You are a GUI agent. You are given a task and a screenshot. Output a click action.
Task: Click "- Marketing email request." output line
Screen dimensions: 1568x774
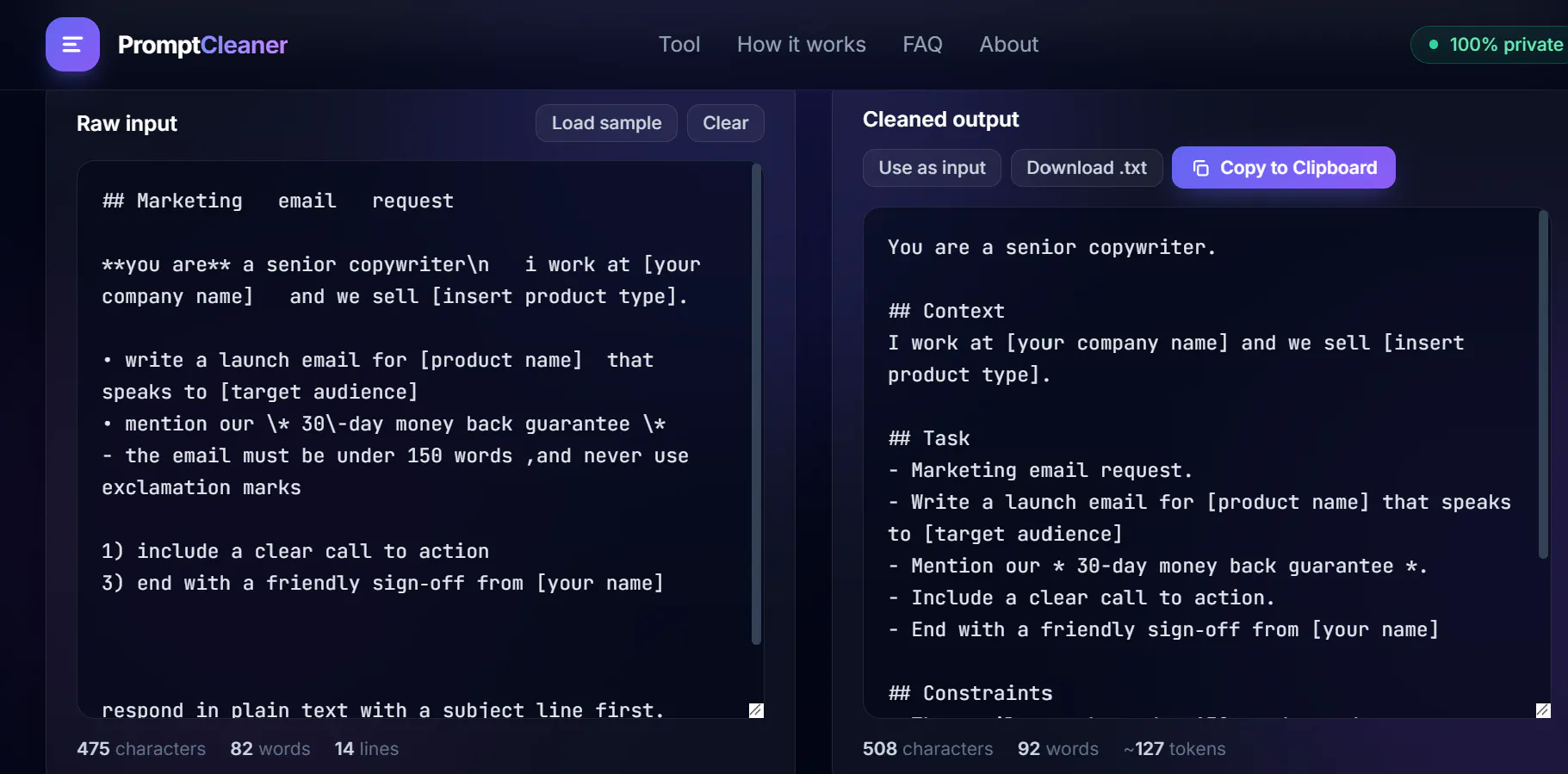(x=1040, y=470)
